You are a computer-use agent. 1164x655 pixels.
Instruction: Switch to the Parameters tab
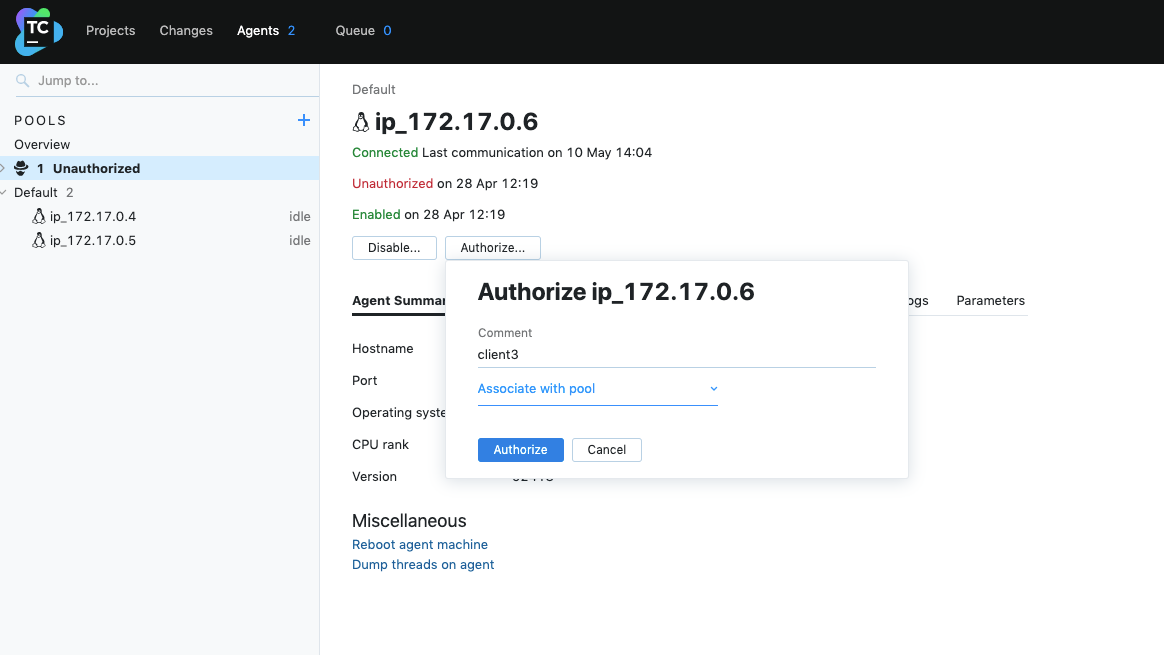(x=990, y=301)
